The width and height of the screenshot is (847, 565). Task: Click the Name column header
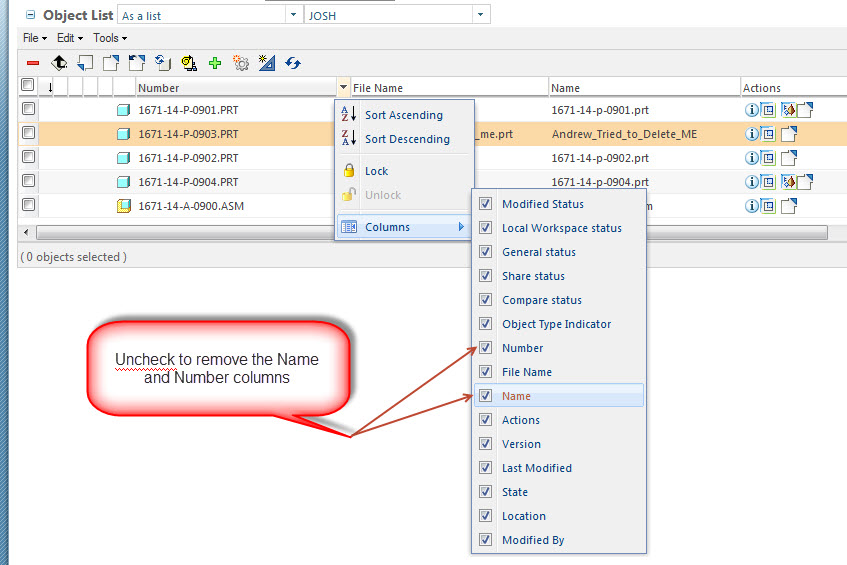[644, 88]
